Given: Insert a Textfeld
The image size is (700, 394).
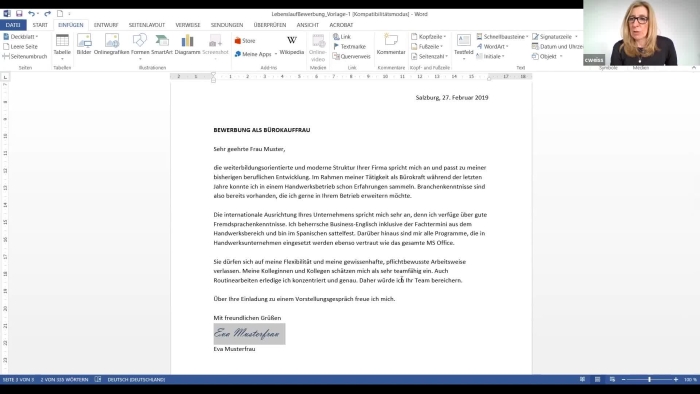Looking at the screenshot, I should [x=463, y=47].
